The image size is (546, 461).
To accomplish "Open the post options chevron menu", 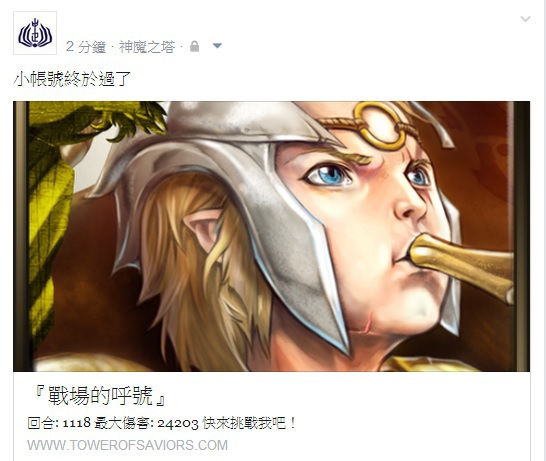I will coord(525,19).
